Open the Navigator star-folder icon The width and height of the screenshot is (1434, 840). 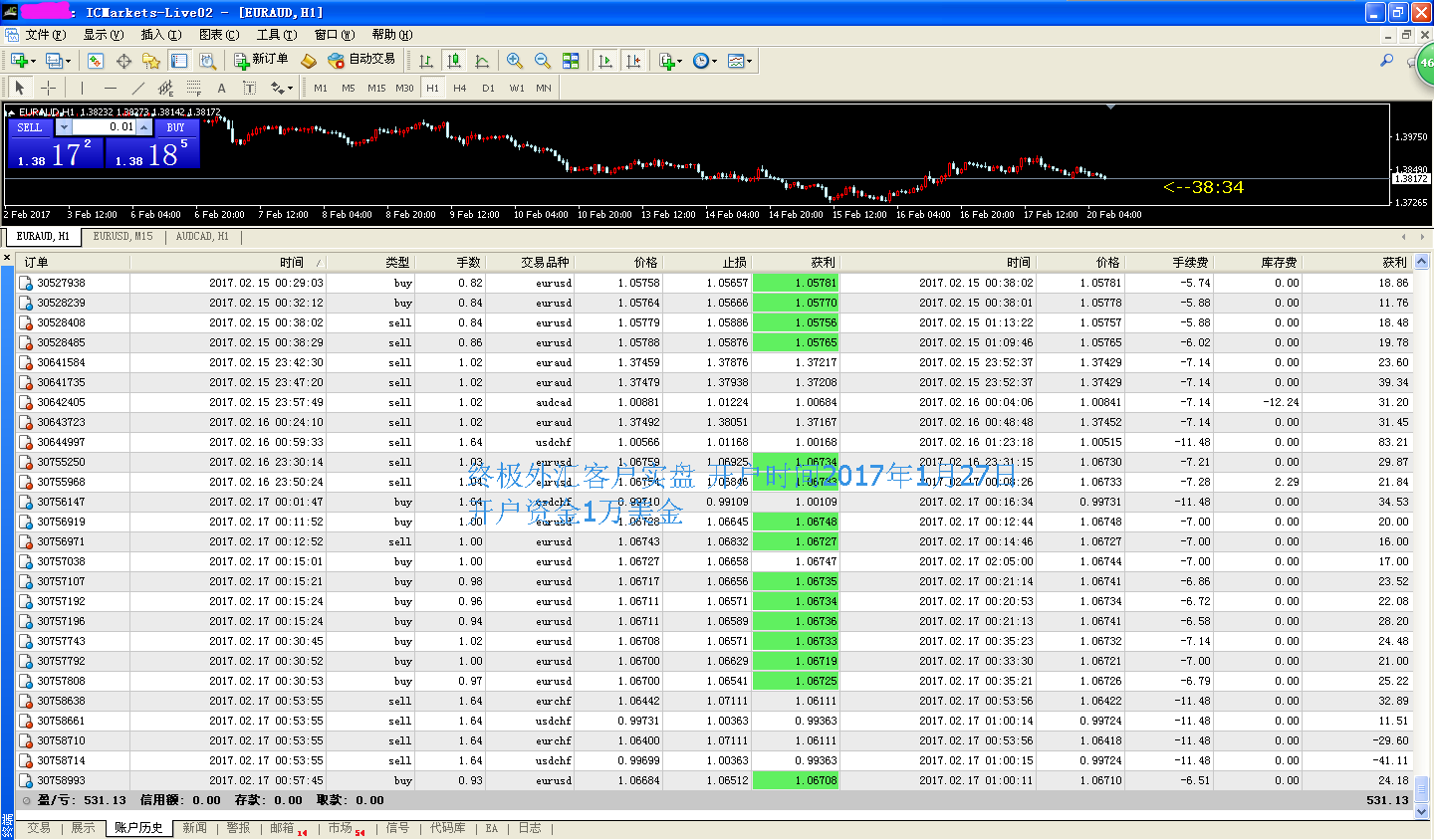(x=151, y=61)
